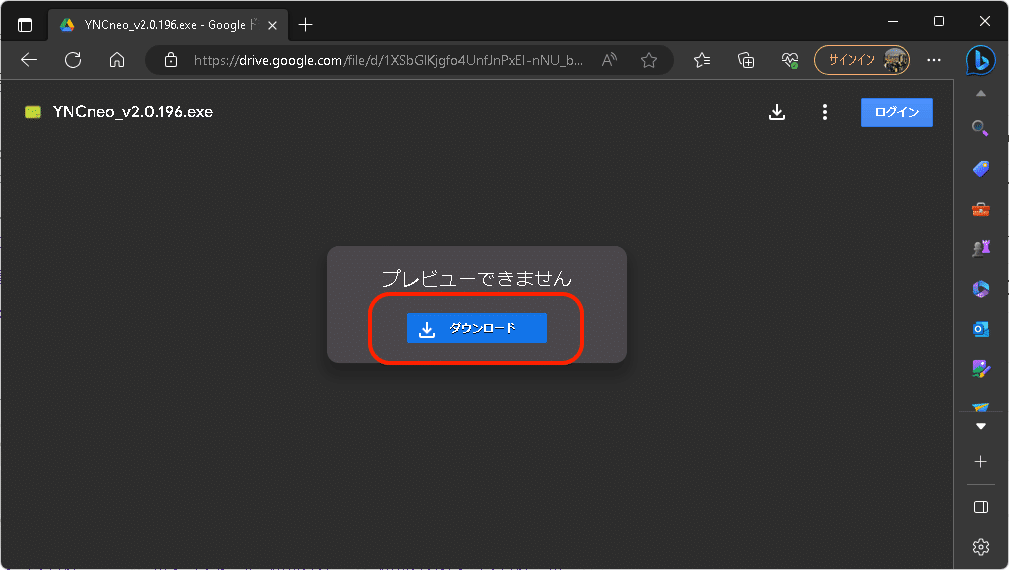Reload the current page
The width and height of the screenshot is (1009, 570).
click(73, 60)
